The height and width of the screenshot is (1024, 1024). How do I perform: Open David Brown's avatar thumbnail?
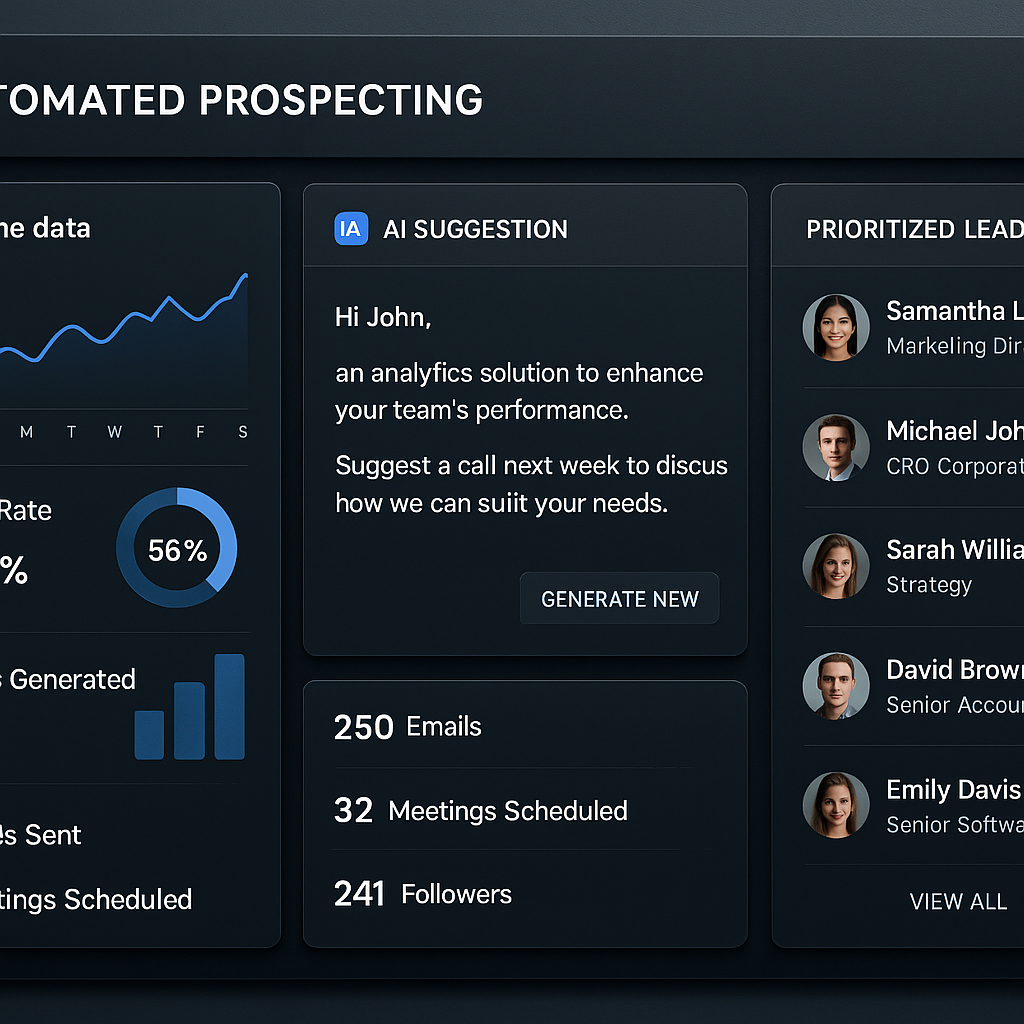(836, 685)
